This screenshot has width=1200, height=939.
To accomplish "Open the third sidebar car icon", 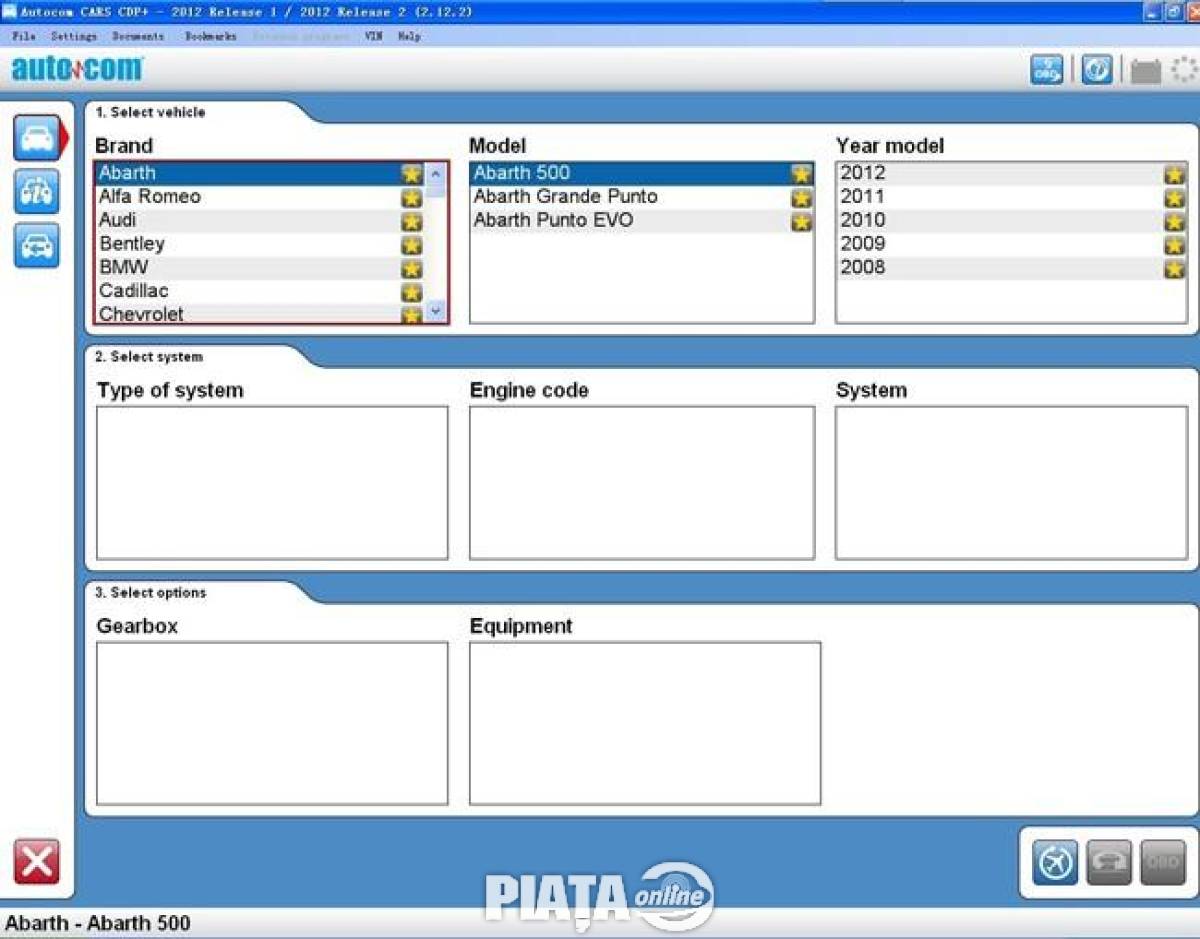I will click(x=37, y=245).
